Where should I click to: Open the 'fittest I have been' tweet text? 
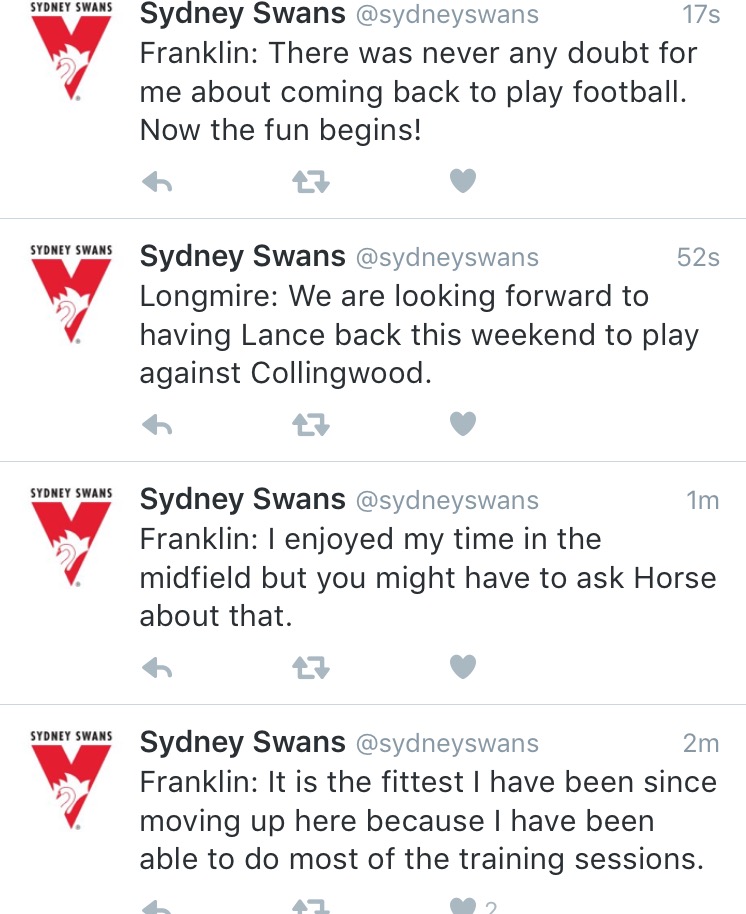click(x=428, y=820)
